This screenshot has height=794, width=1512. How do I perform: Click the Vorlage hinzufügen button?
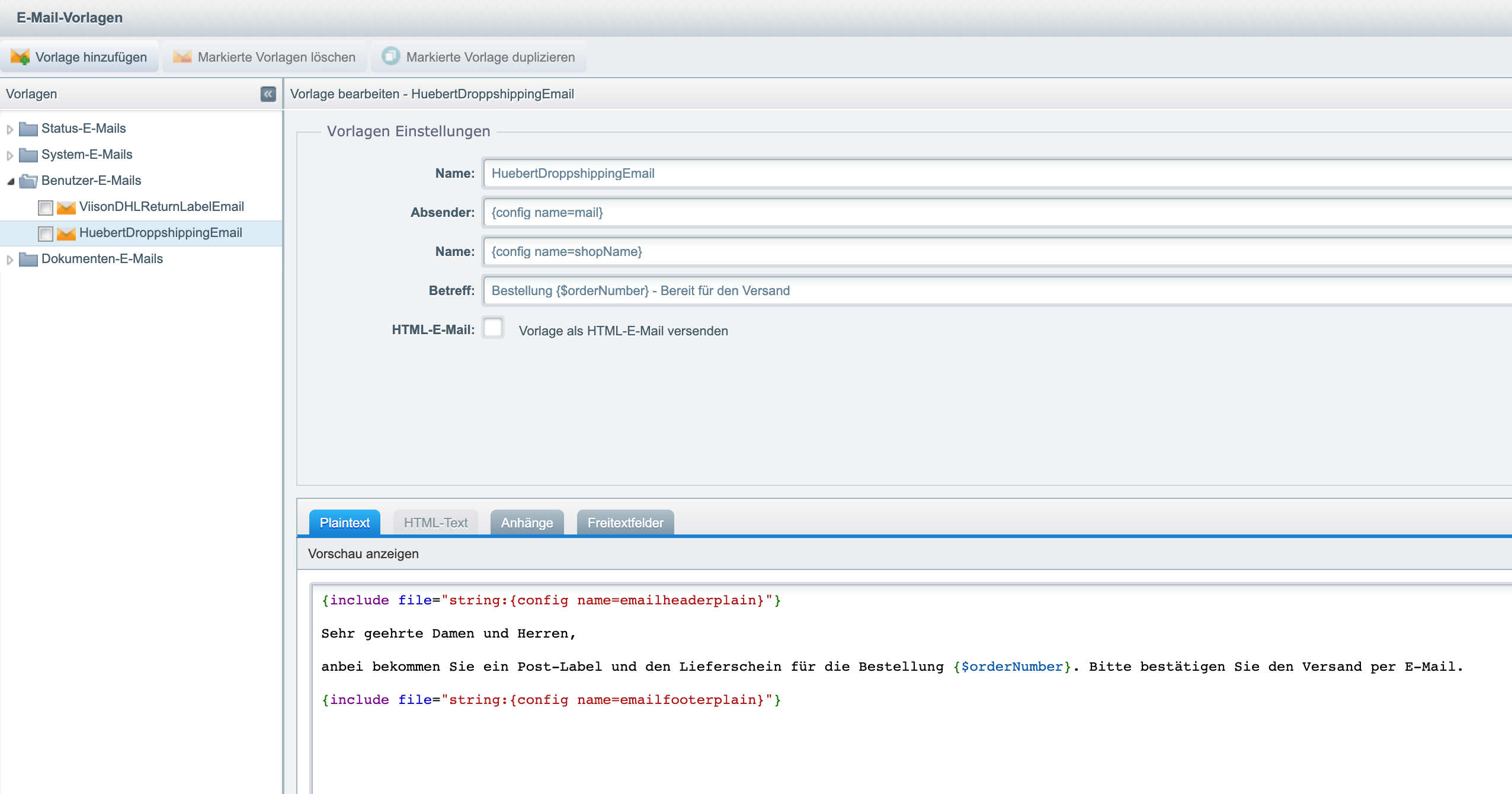click(79, 57)
